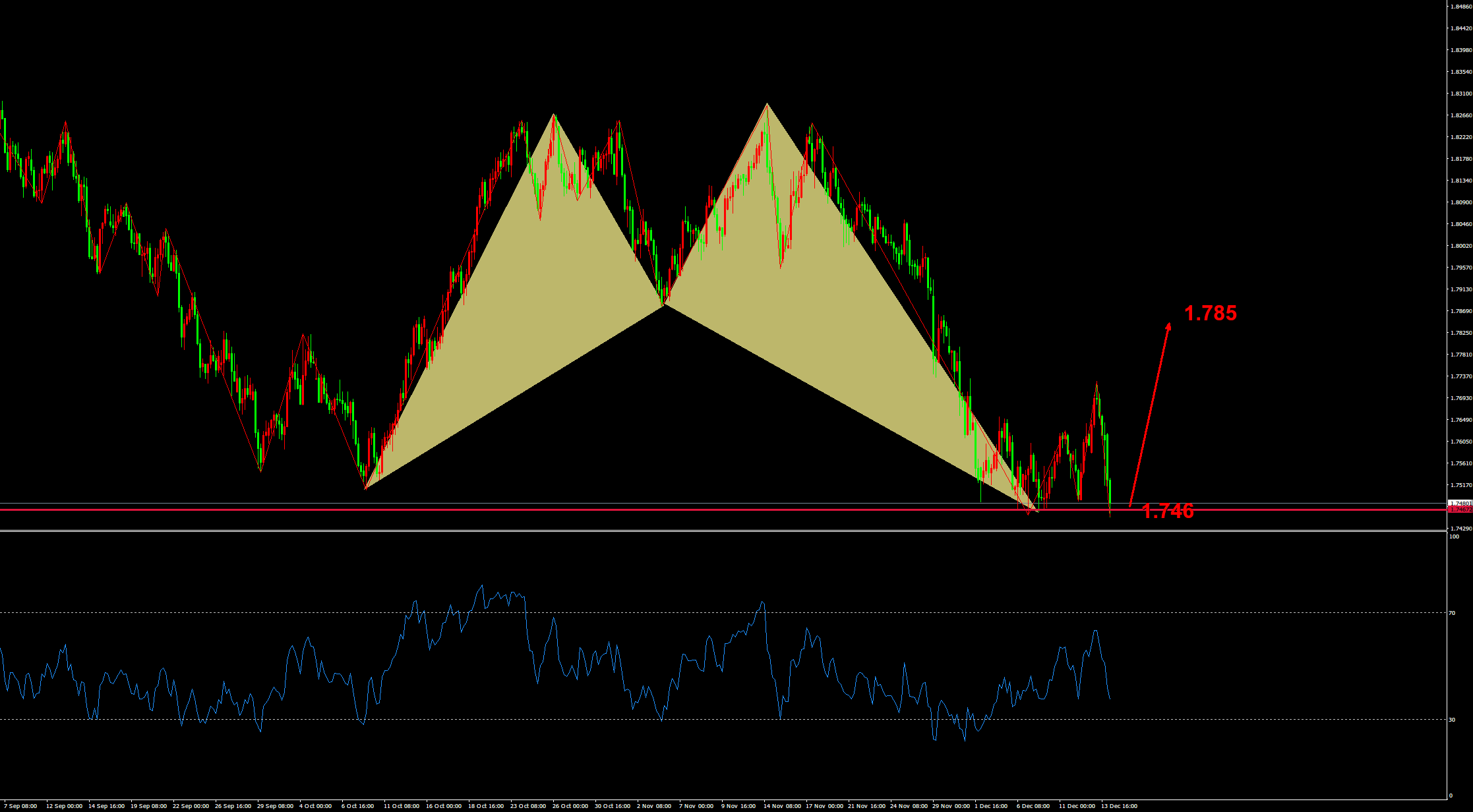Select the red upward projection arrow
Screen dimensions: 1473x812
[1151, 414]
